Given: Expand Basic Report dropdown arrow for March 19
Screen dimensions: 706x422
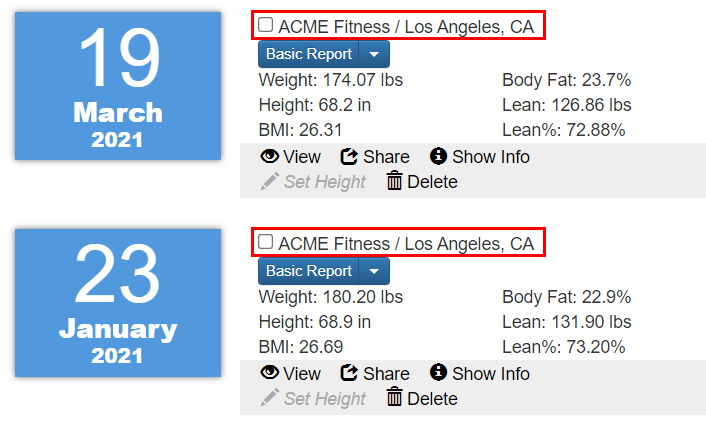Looking at the screenshot, I should coord(374,54).
